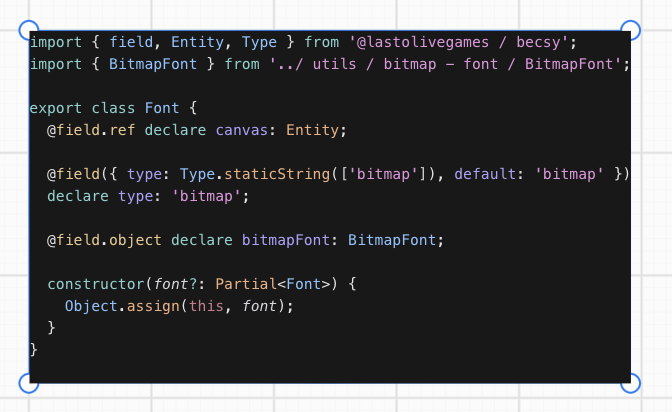Click the "declare type: 'bitmap';" line
672x412 pixels.
pyautogui.click(x=148, y=196)
